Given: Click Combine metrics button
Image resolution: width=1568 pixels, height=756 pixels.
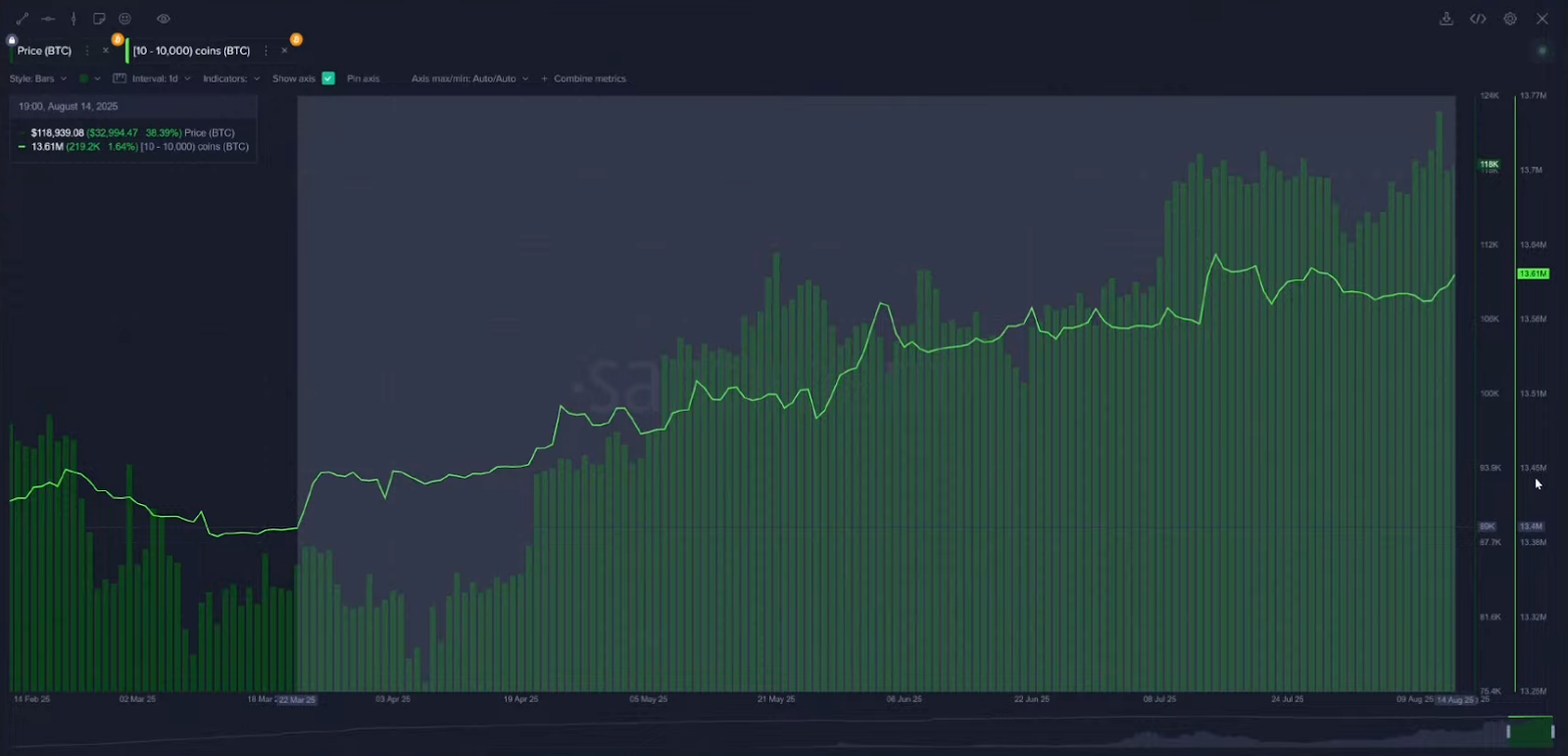Looking at the screenshot, I should [584, 78].
